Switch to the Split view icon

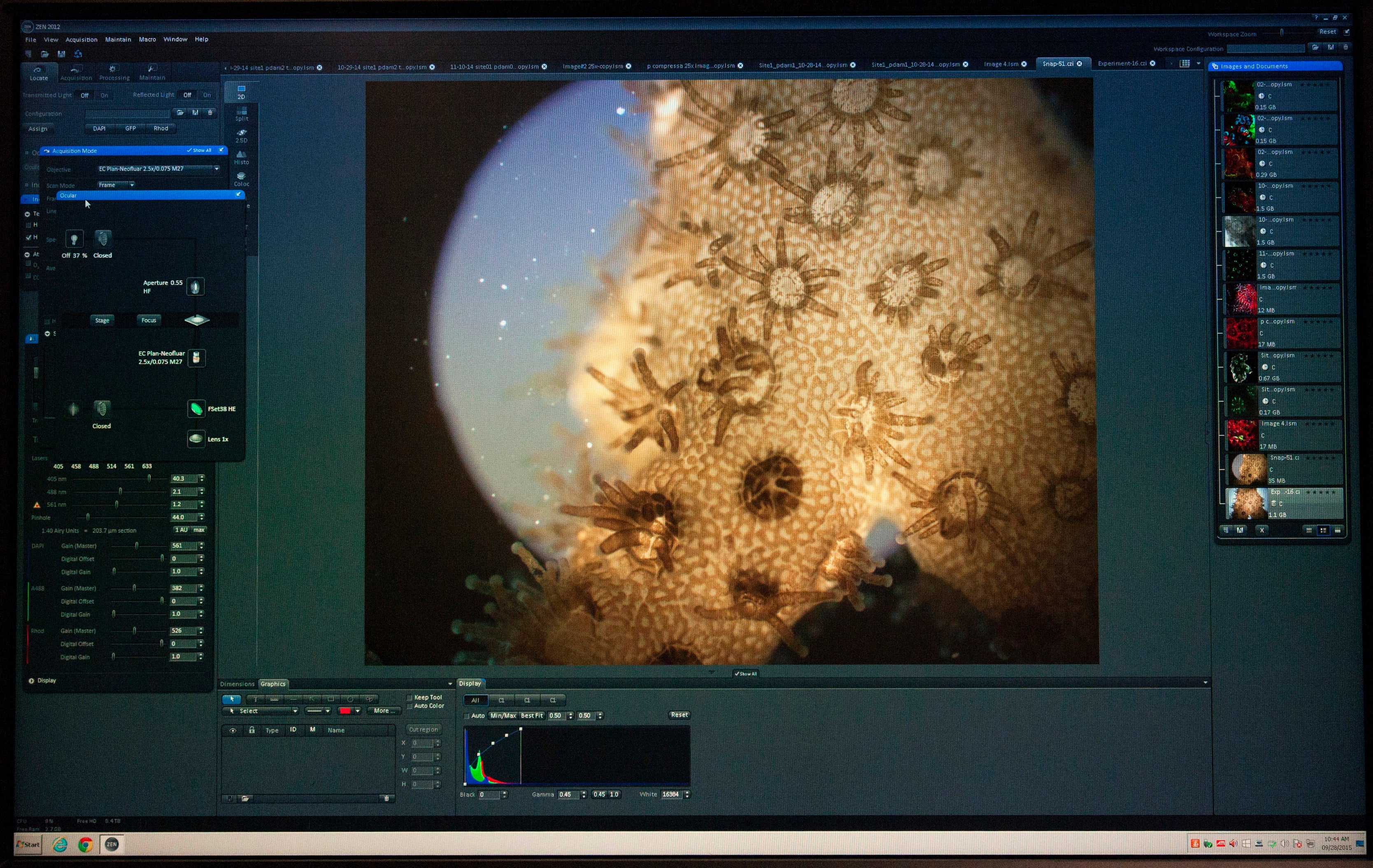(x=241, y=114)
